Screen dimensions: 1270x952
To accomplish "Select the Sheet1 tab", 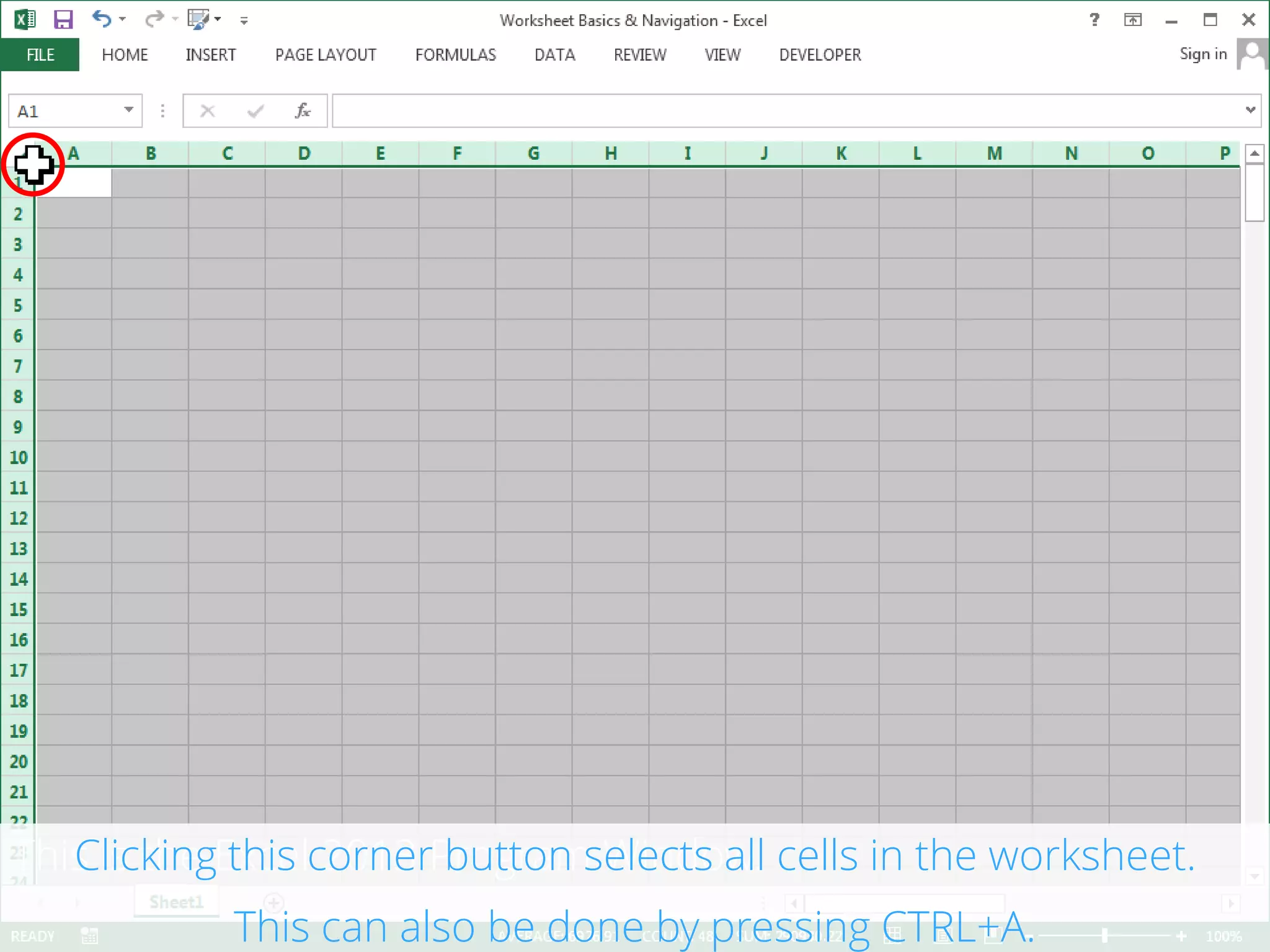I will (x=176, y=902).
